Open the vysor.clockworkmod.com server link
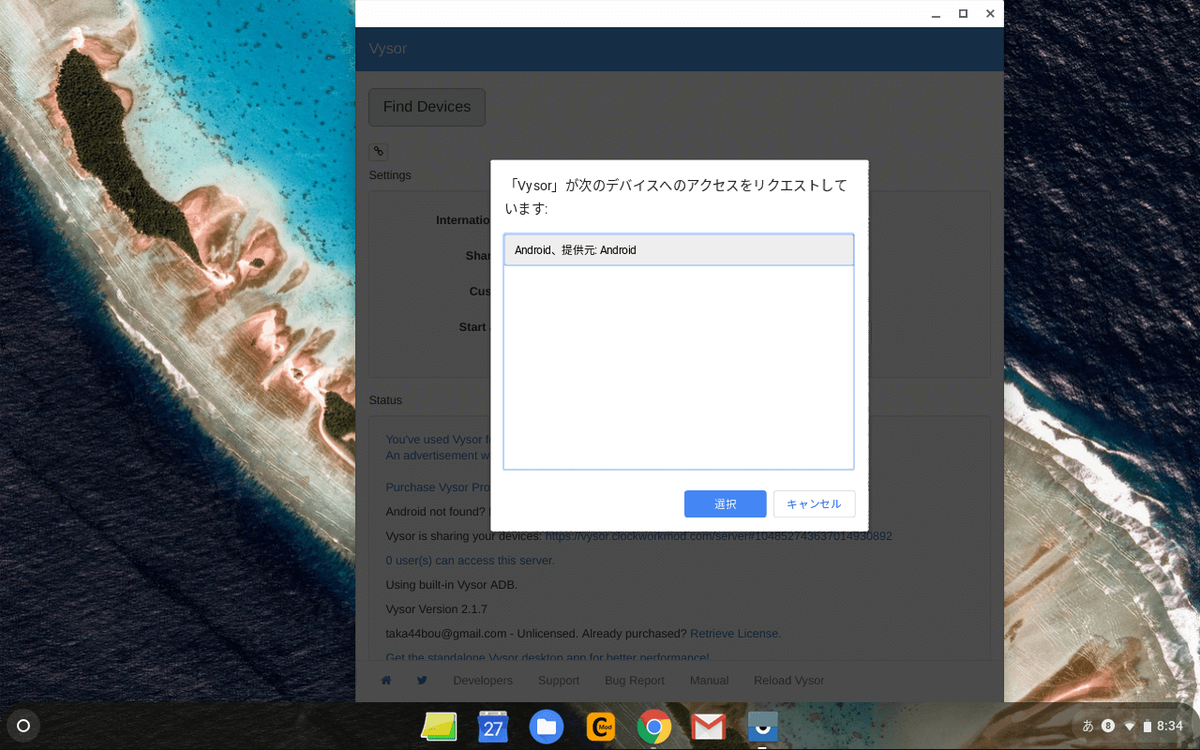This screenshot has width=1200, height=750. point(718,536)
